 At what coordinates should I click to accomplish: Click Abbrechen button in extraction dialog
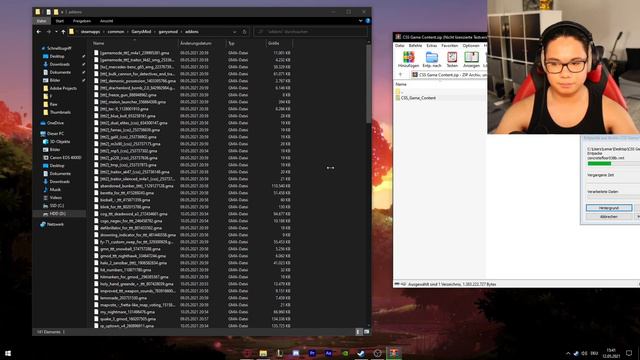click(x=609, y=217)
